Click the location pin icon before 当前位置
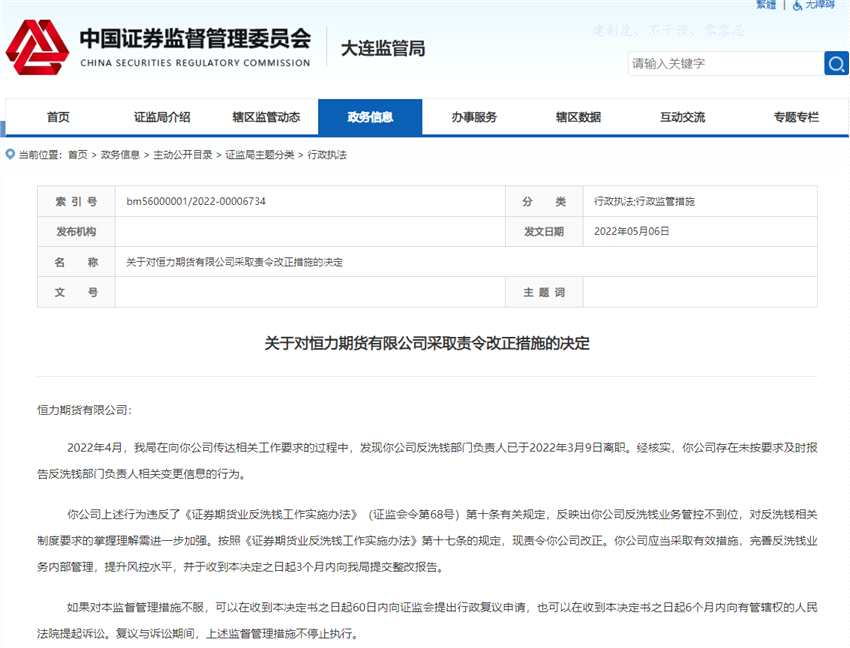Image resolution: width=850 pixels, height=648 pixels. (8, 153)
